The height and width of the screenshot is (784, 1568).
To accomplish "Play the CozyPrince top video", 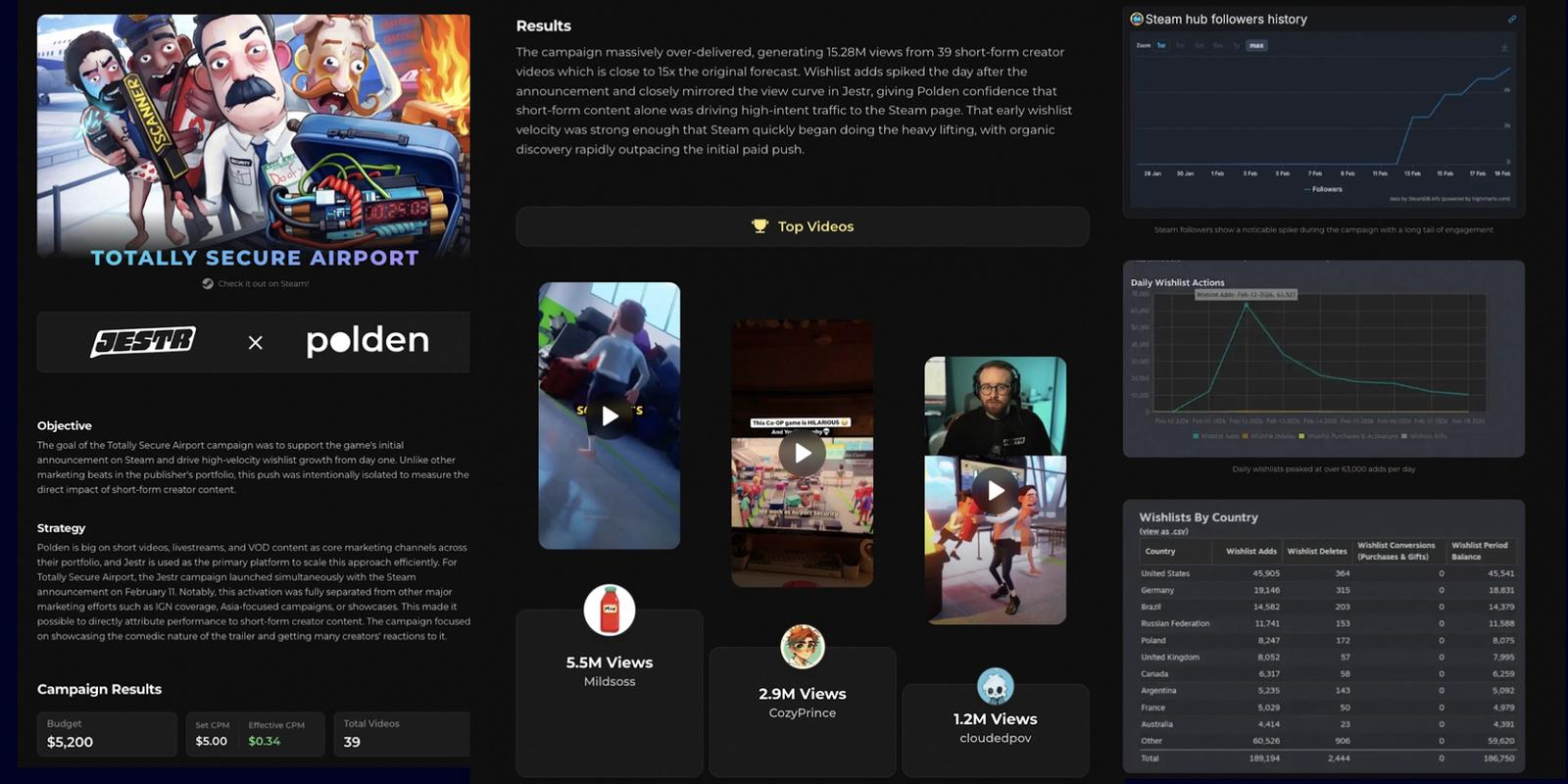I will pyautogui.click(x=803, y=454).
